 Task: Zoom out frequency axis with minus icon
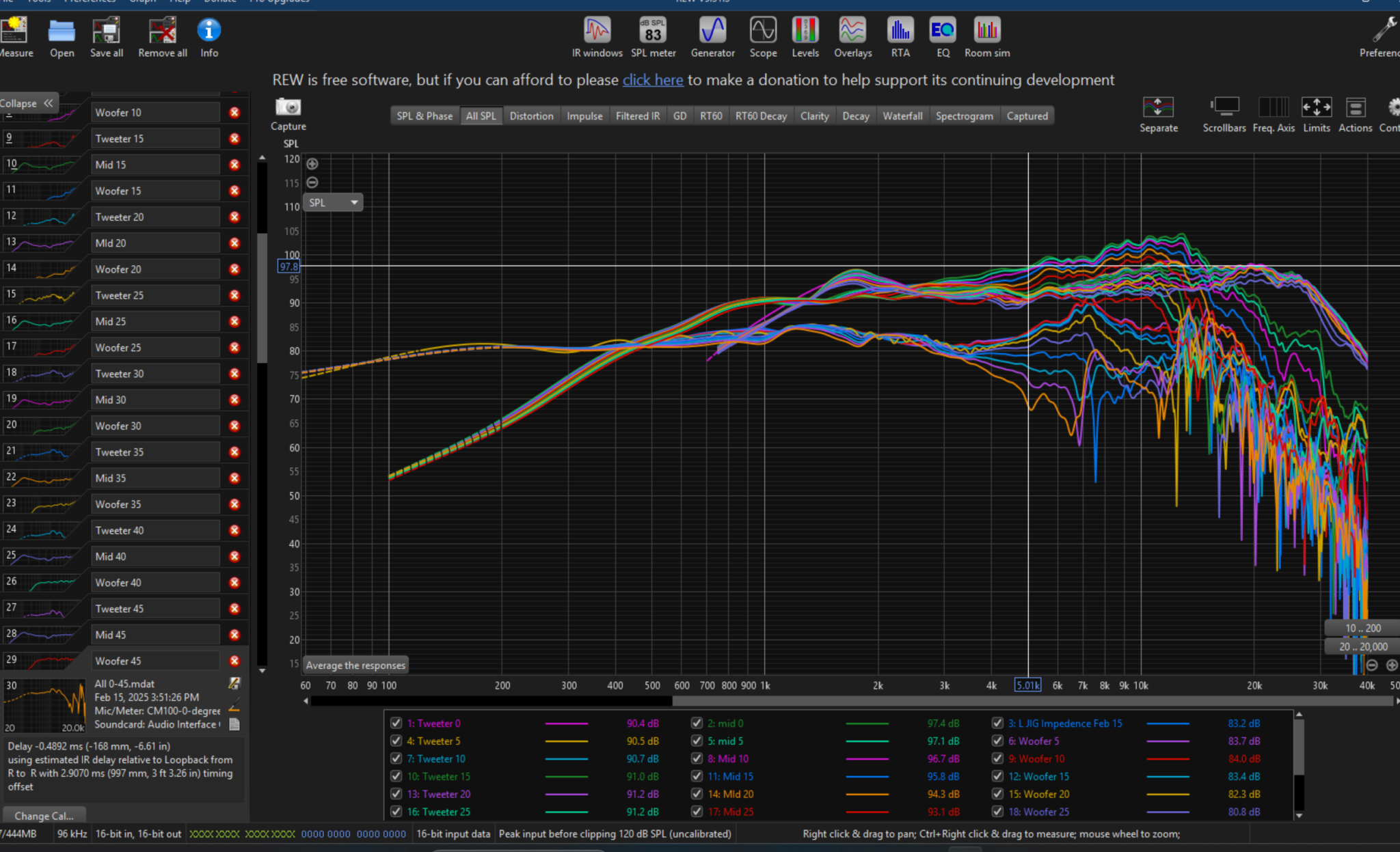pos(1371,665)
